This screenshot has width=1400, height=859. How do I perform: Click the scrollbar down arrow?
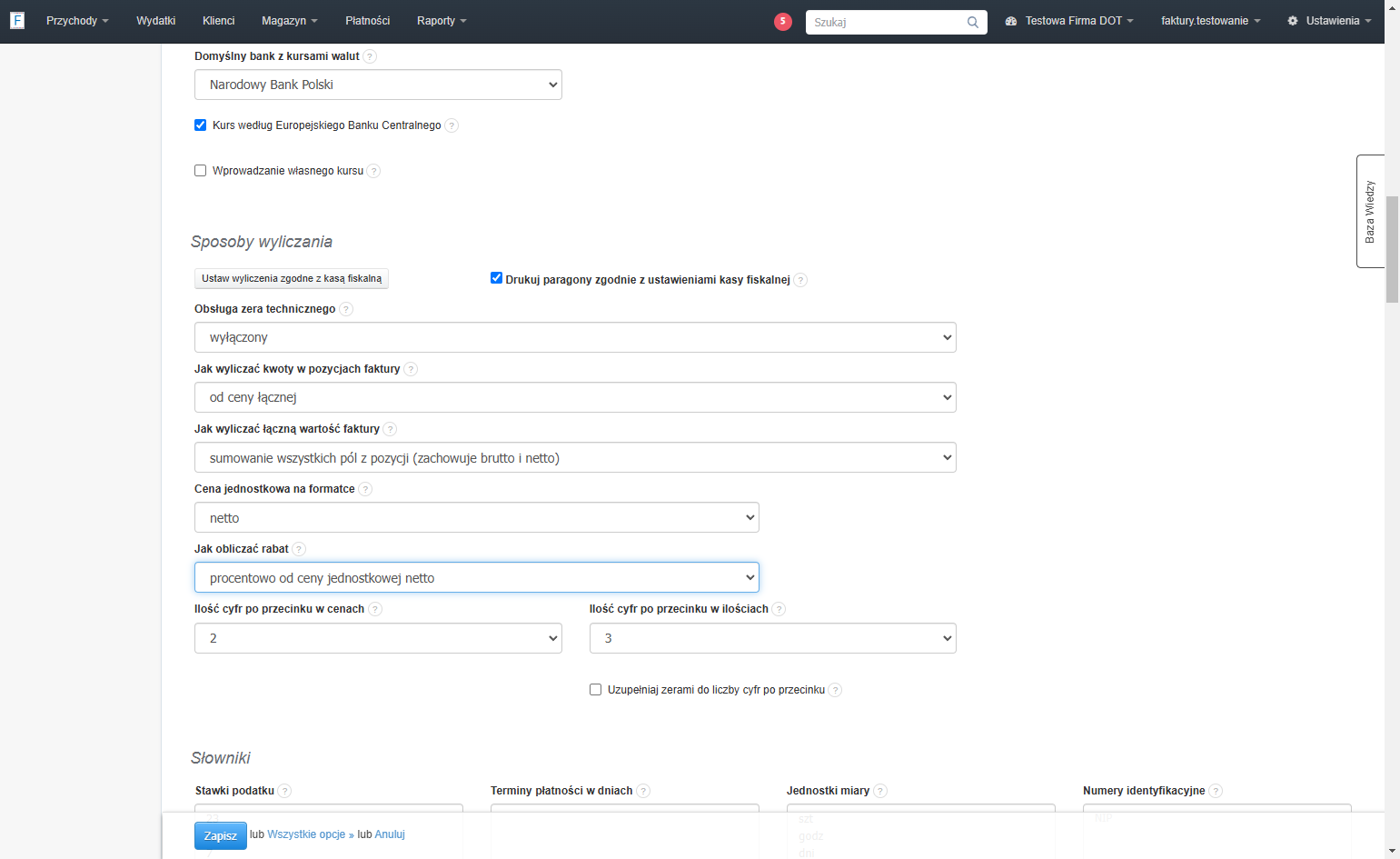point(1392,851)
